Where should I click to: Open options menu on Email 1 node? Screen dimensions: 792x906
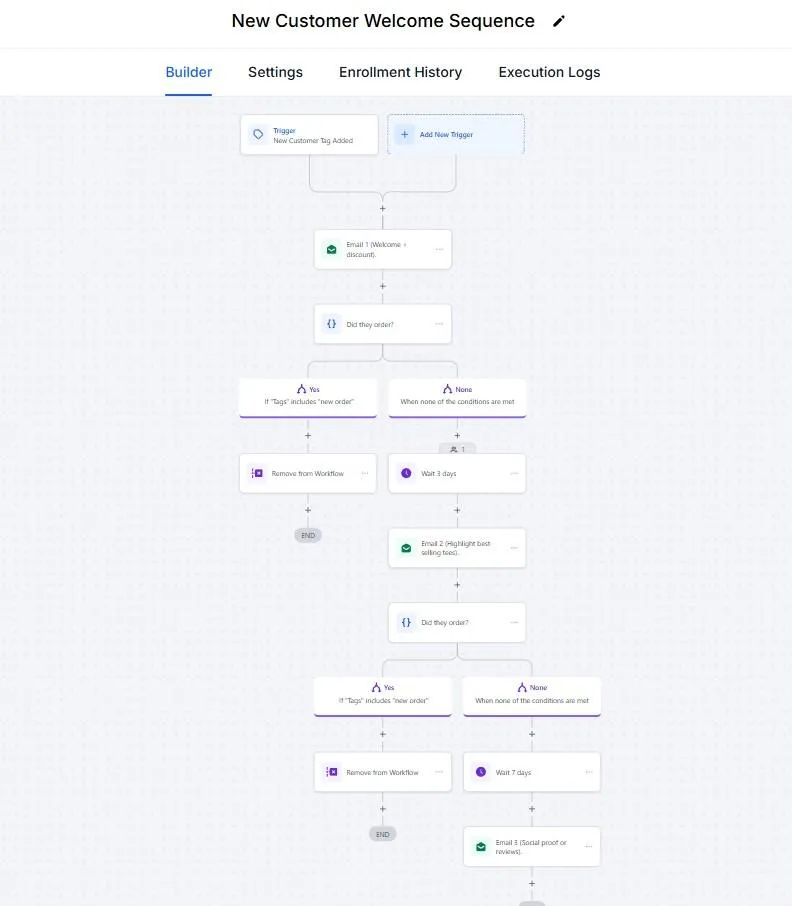[x=439, y=250]
